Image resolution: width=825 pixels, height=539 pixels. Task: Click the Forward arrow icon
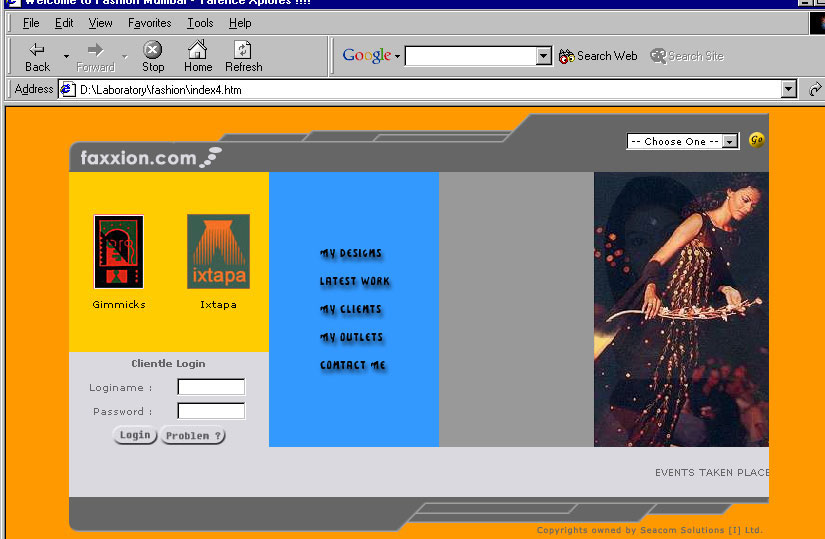[95, 50]
